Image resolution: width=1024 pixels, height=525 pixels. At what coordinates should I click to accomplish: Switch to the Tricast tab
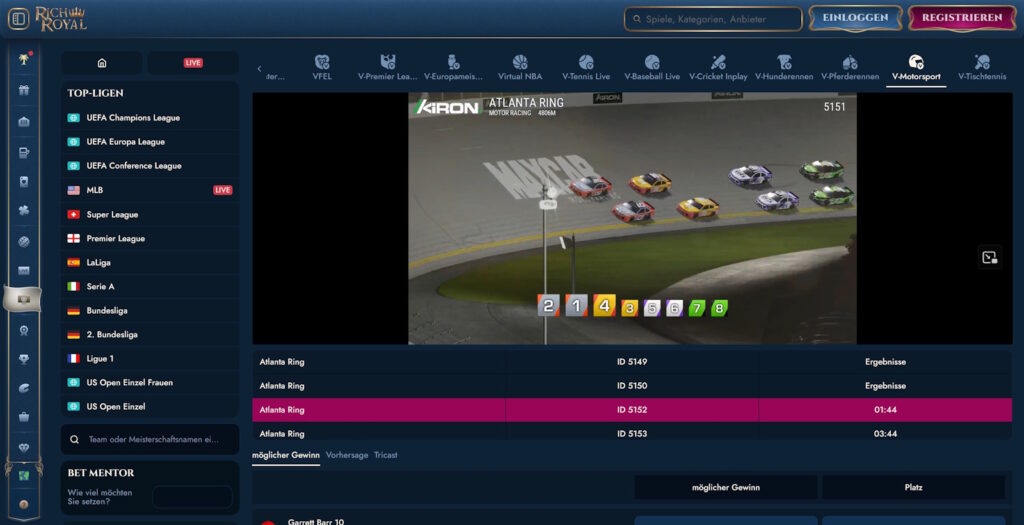tap(385, 455)
